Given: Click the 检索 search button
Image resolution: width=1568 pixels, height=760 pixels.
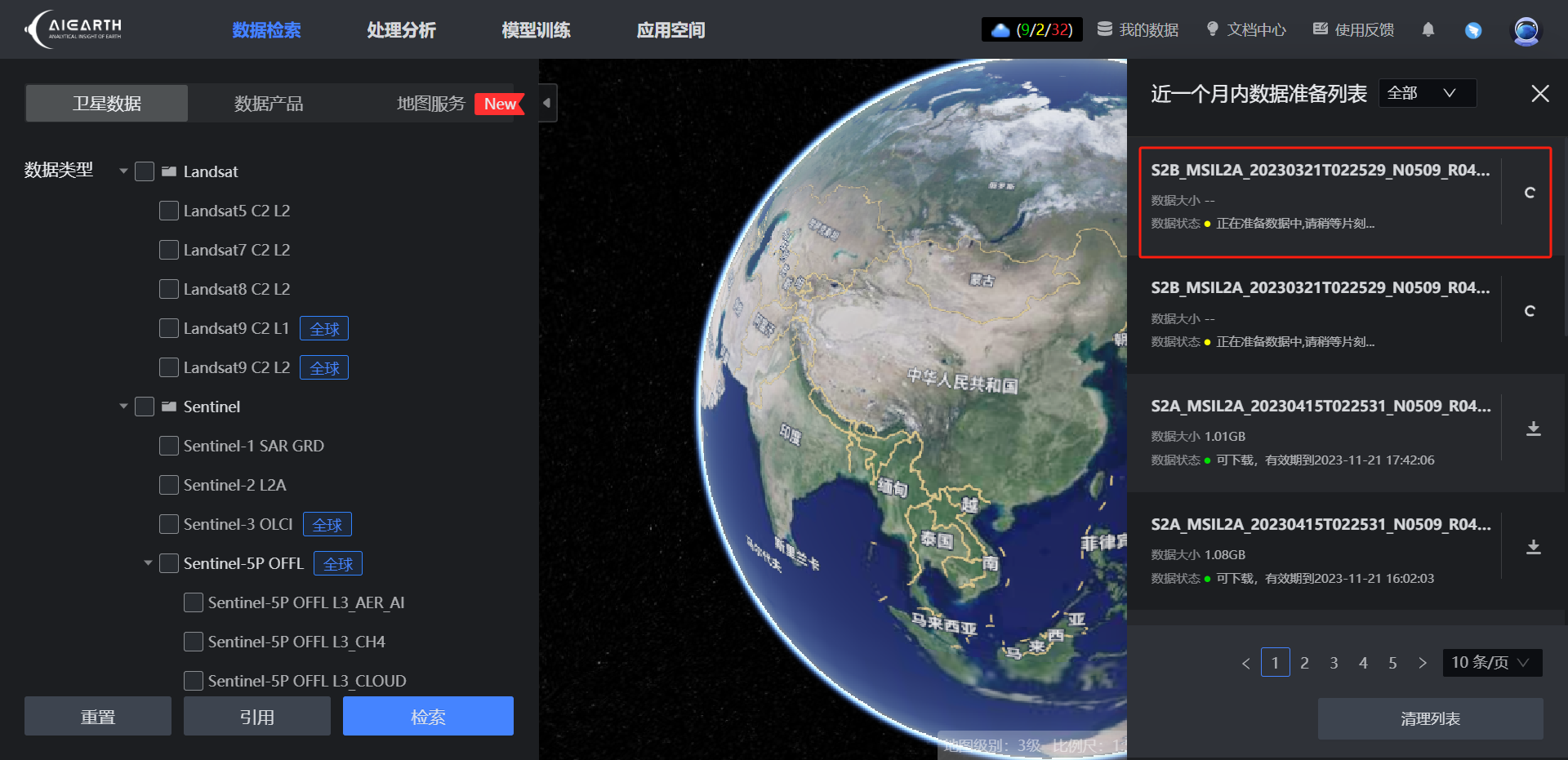Looking at the screenshot, I should [x=428, y=716].
